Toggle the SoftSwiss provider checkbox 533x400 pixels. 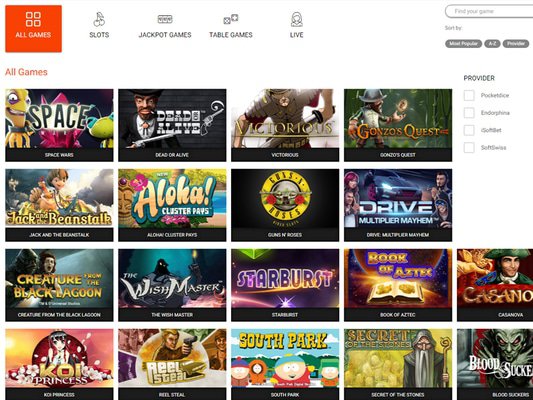469,147
